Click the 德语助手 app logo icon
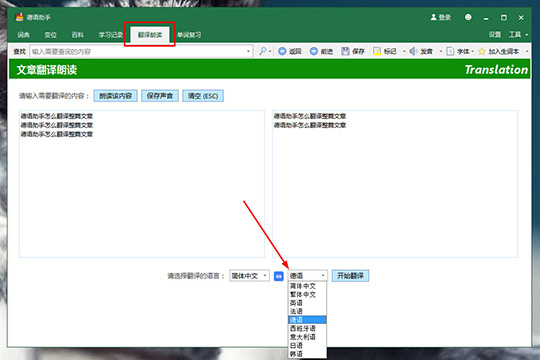The image size is (540, 360). [19, 17]
